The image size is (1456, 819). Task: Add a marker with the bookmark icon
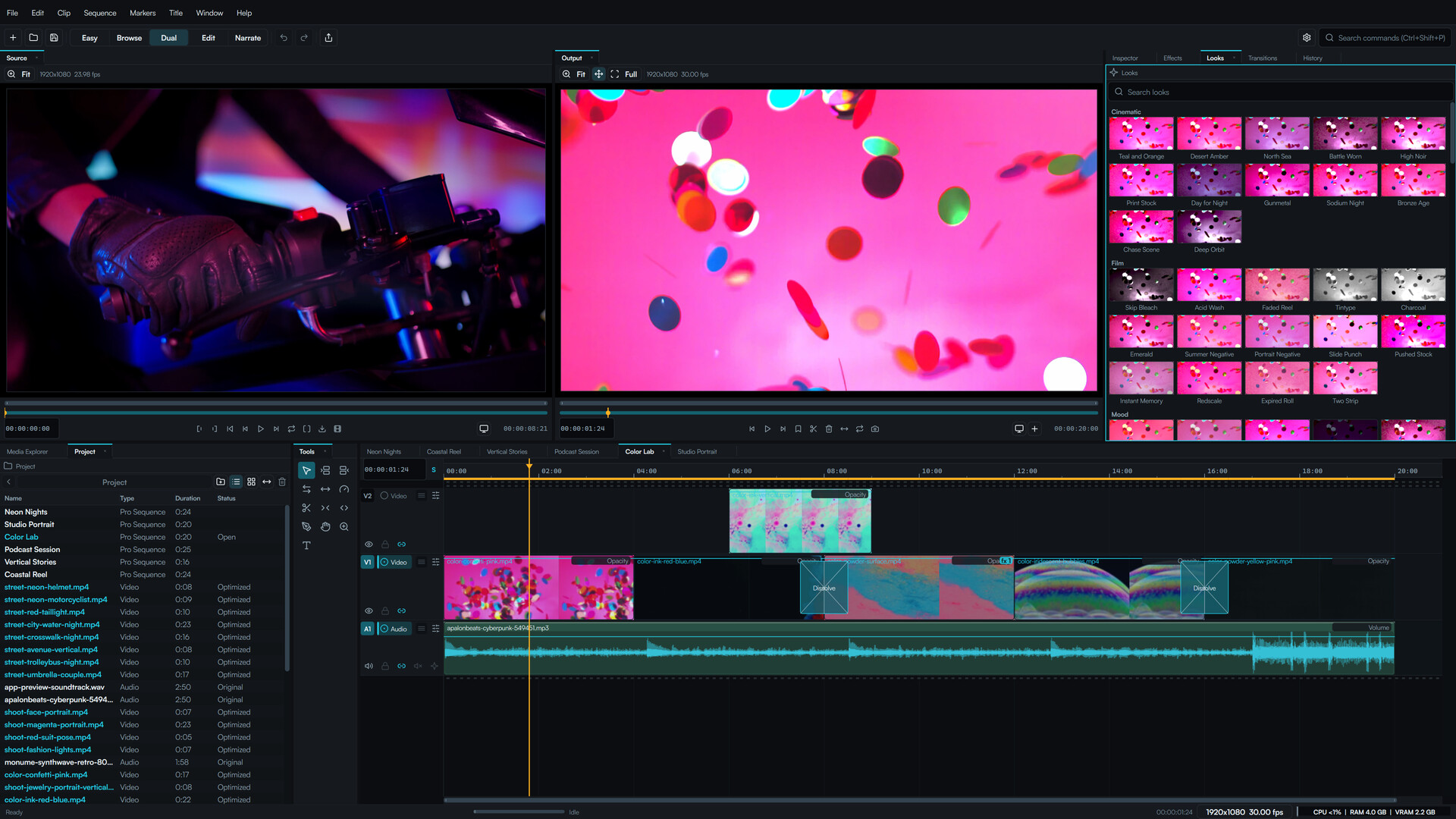point(798,429)
